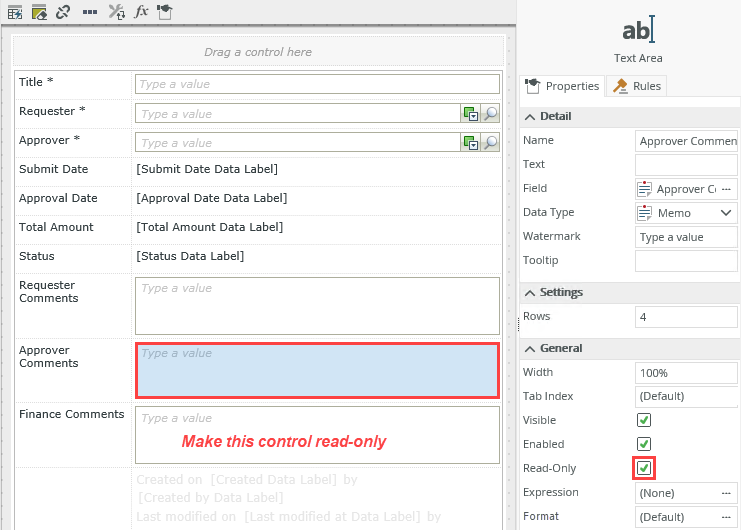This screenshot has height=530, width=741.
Task: Select the Submit Date Data Label
Action: [207, 169]
